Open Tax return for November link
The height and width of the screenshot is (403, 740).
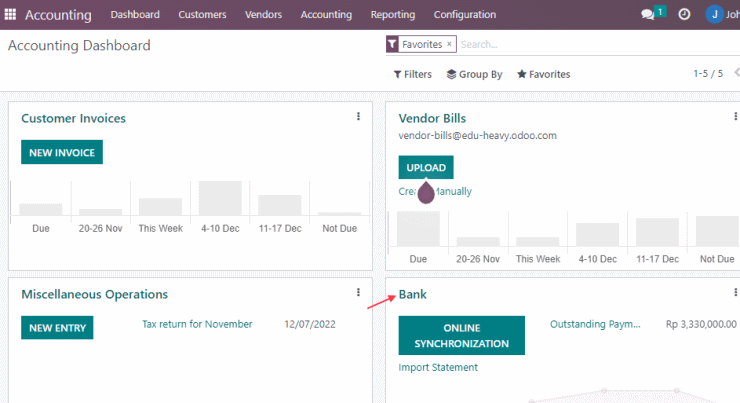tap(197, 324)
